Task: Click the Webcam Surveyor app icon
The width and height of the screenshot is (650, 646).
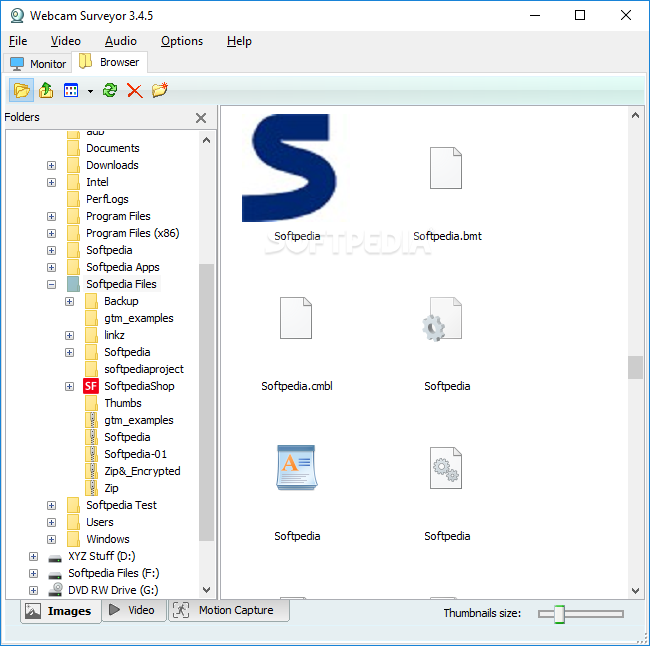Action: (x=17, y=16)
